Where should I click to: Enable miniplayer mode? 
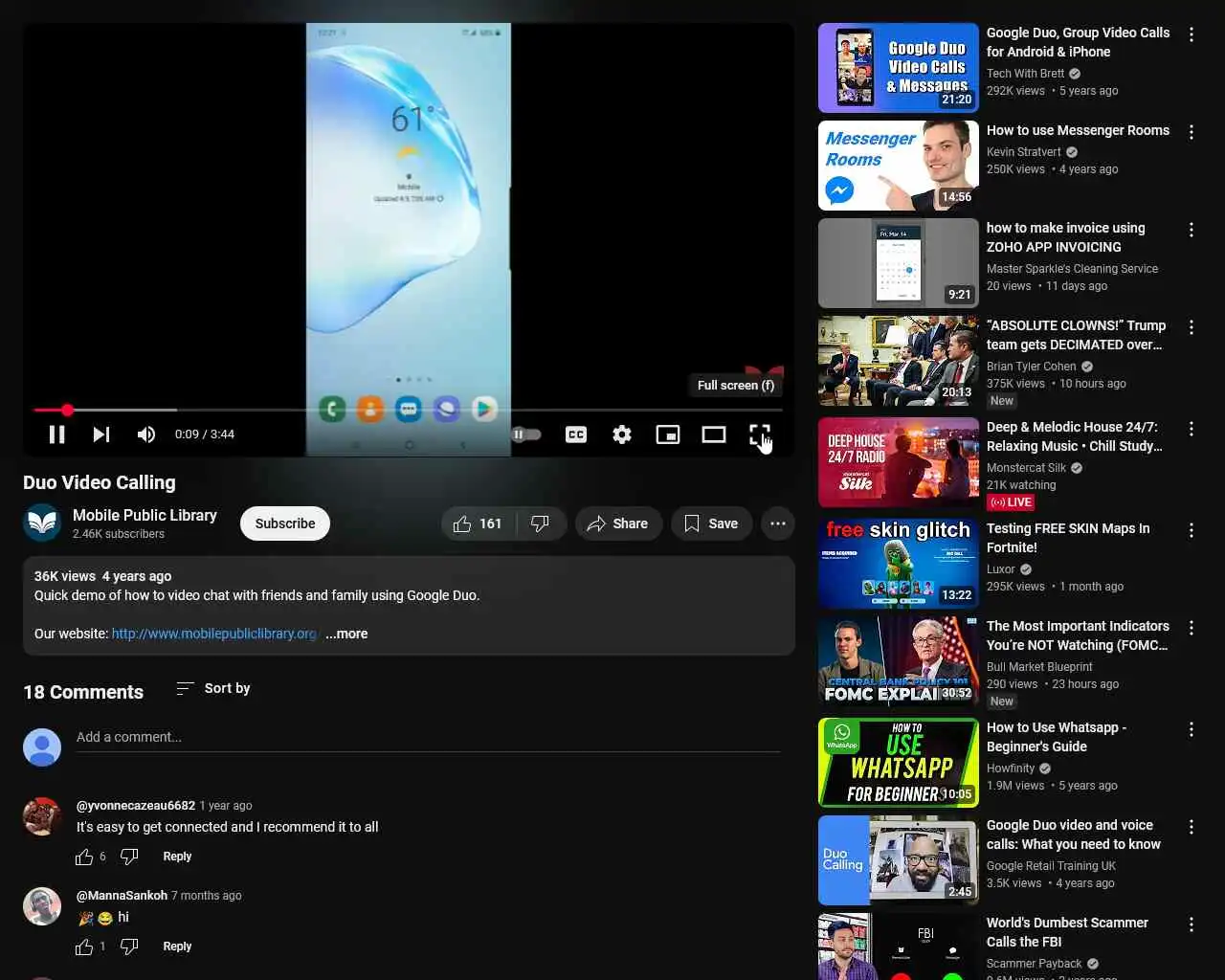[x=668, y=434]
